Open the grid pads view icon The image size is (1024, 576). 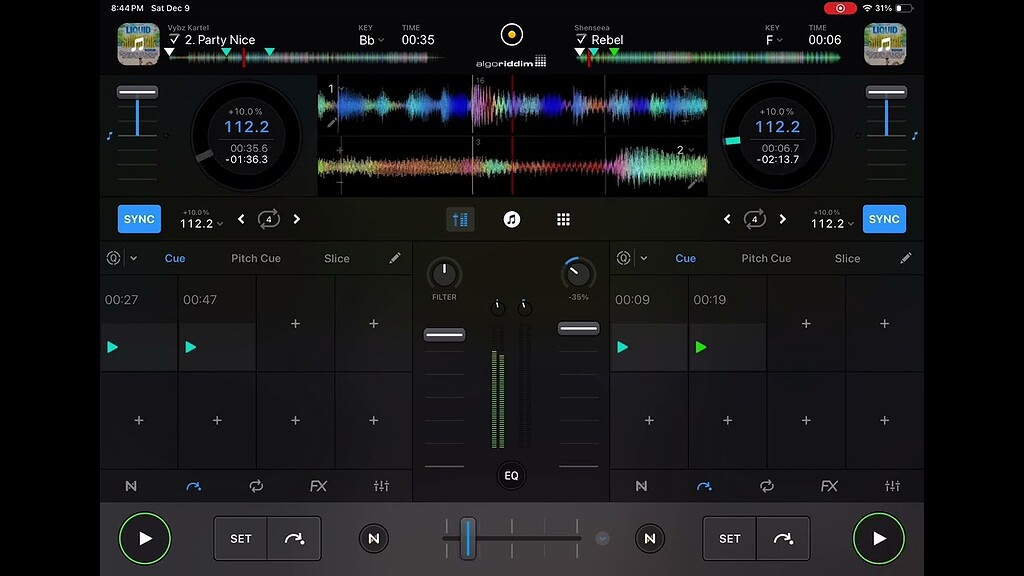point(563,219)
